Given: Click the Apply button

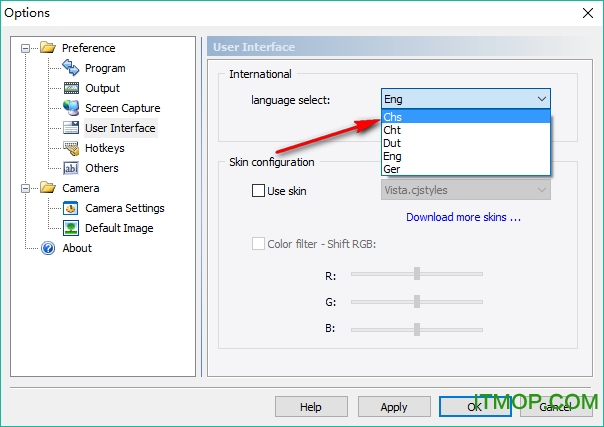Looking at the screenshot, I should click(x=394, y=407).
